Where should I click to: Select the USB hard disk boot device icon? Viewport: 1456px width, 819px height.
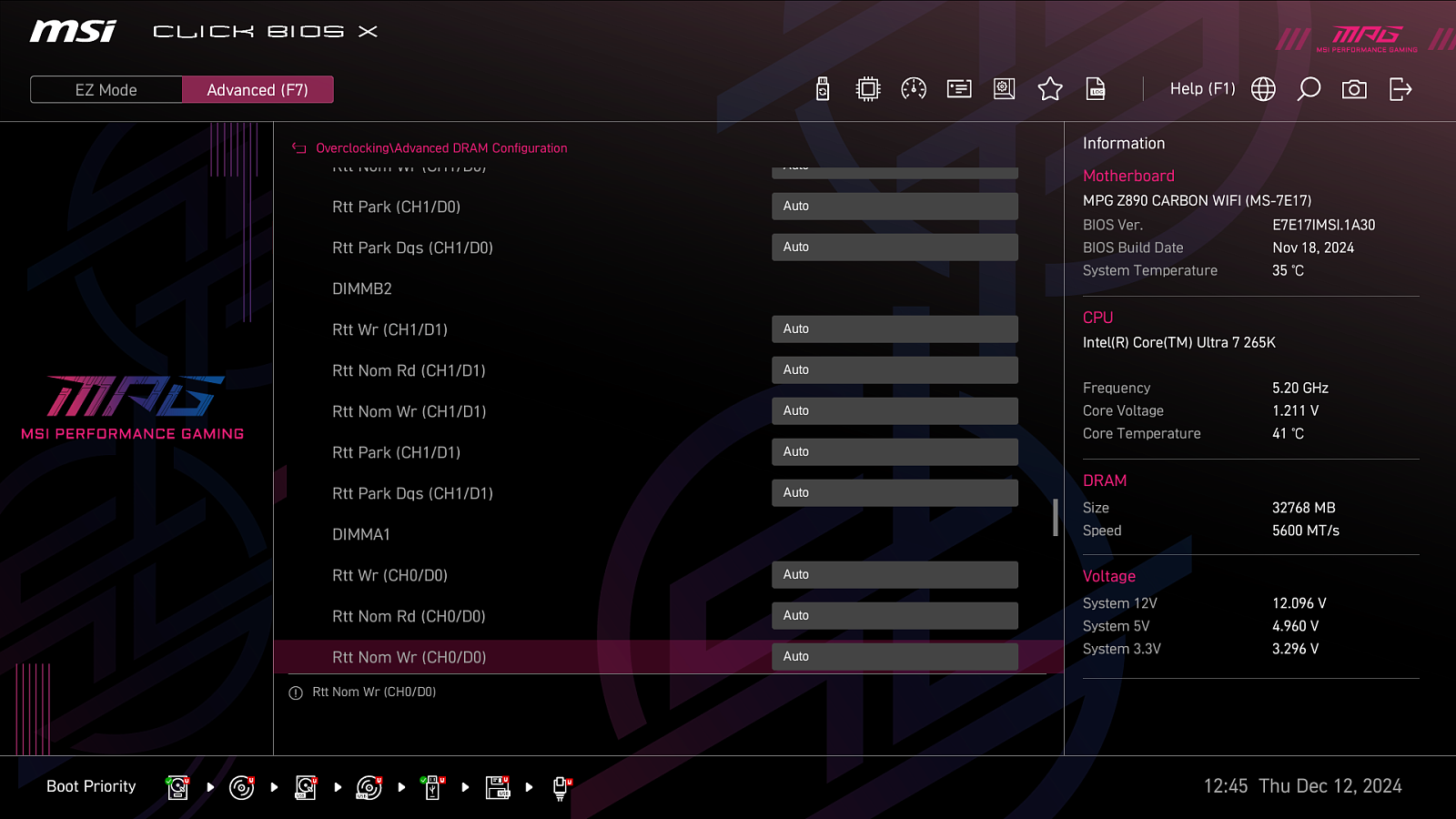coord(306,787)
